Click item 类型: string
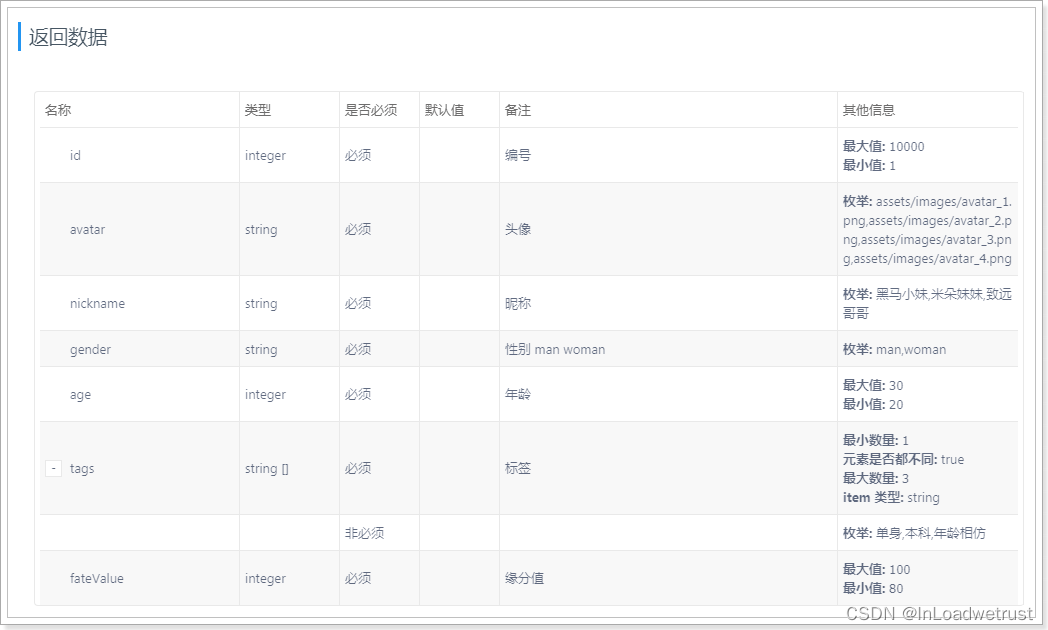The width and height of the screenshot is (1048, 630). [891, 498]
